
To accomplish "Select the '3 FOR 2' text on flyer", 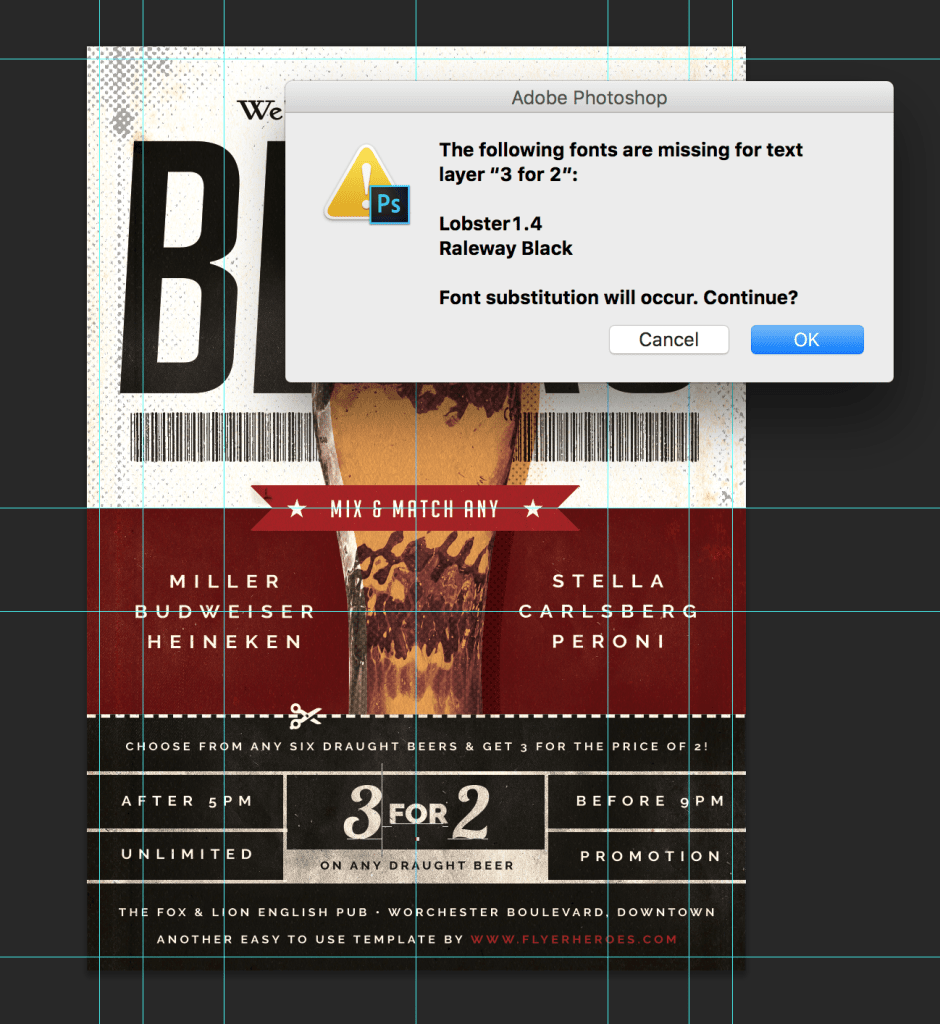I will 416,812.
